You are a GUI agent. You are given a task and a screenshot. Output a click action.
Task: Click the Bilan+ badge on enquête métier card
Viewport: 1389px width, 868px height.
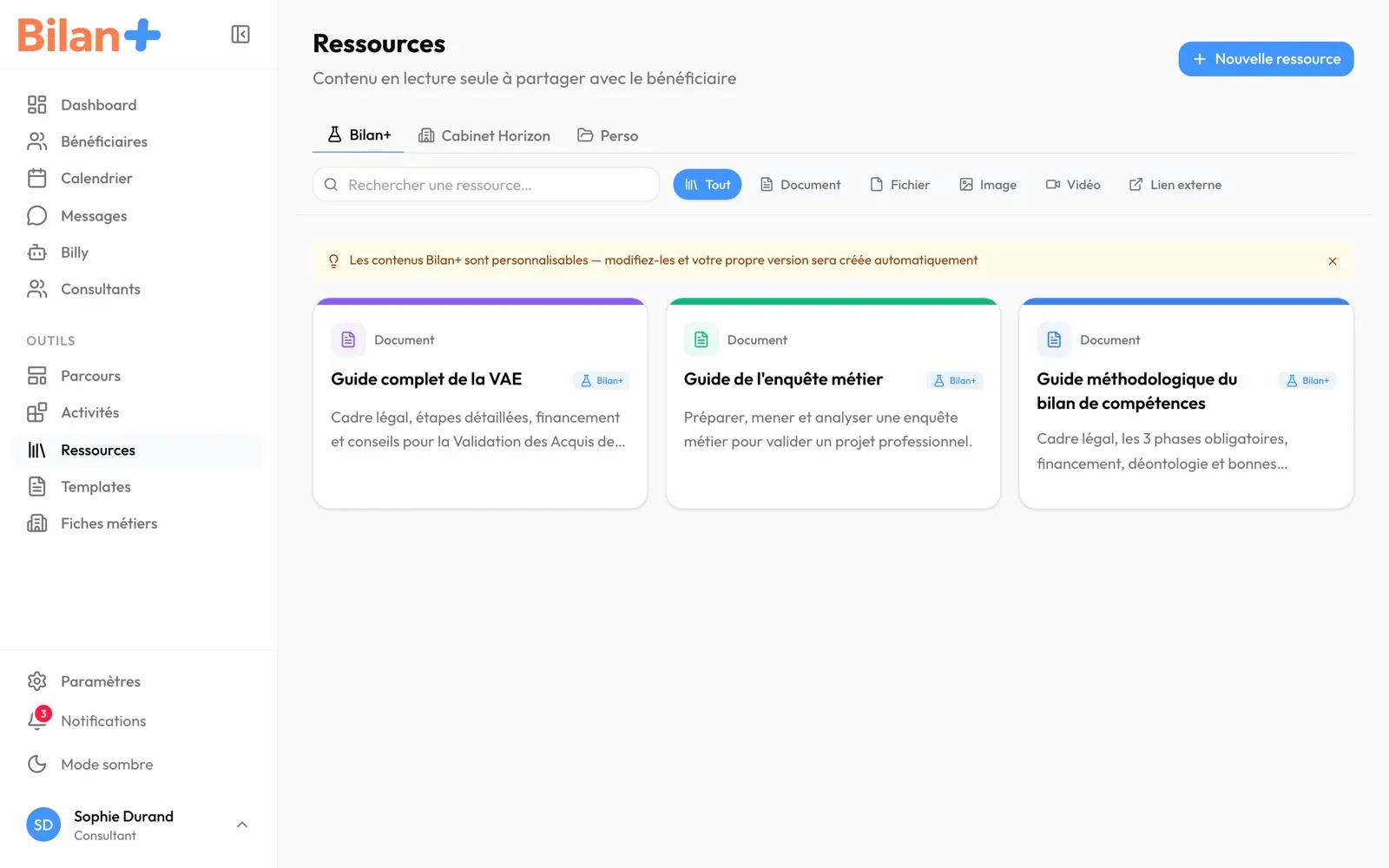coord(955,380)
